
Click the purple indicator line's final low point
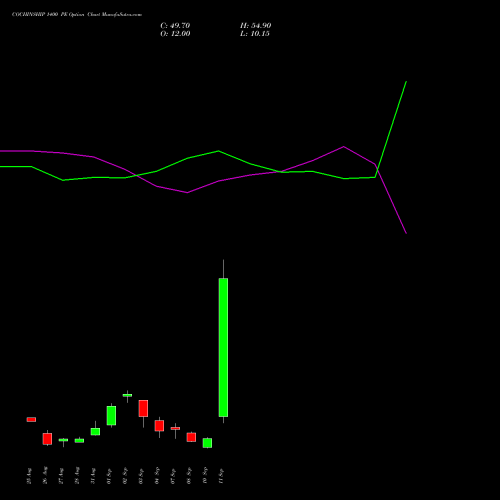point(406,233)
